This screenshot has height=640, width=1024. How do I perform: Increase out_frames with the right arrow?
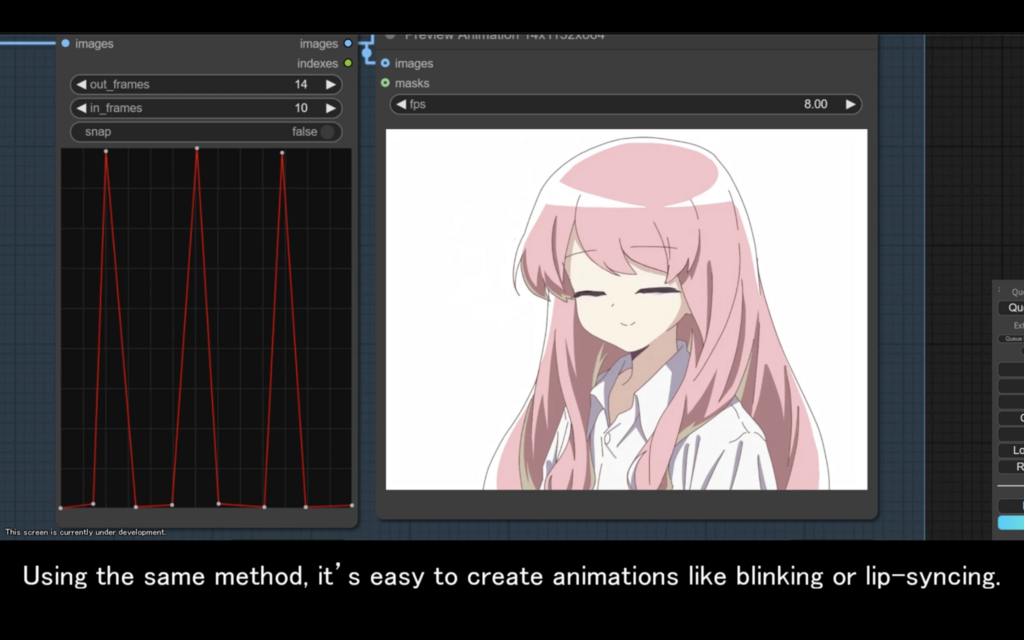click(330, 84)
